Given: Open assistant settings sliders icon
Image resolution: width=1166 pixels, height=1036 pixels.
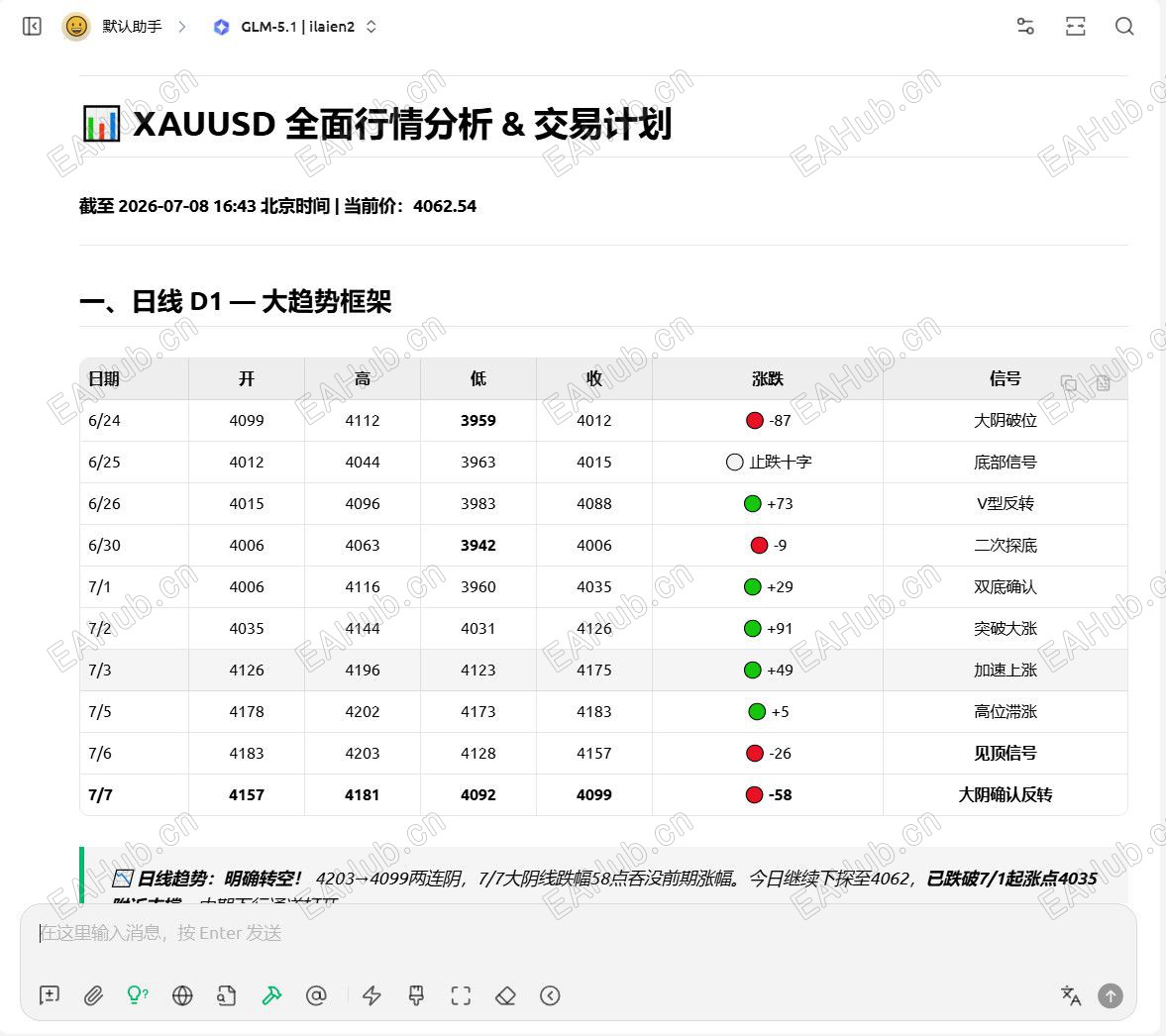Looking at the screenshot, I should tap(1025, 27).
